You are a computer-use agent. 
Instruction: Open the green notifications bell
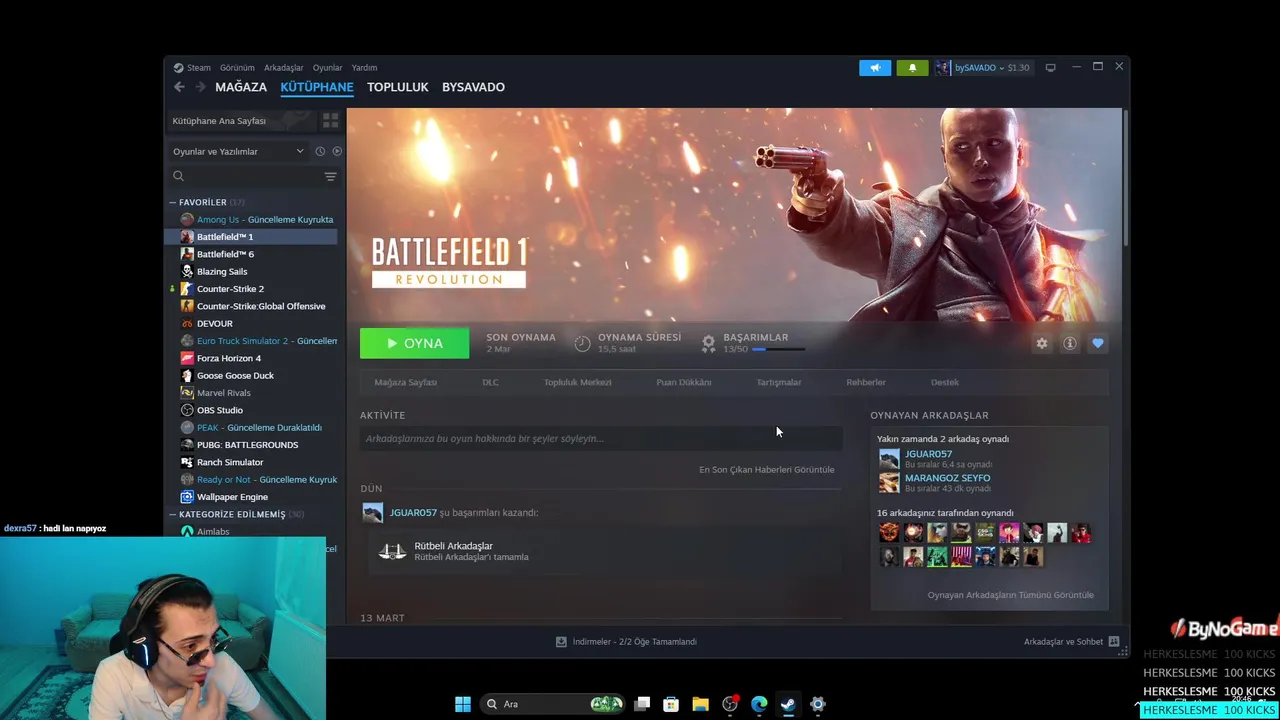(x=912, y=68)
